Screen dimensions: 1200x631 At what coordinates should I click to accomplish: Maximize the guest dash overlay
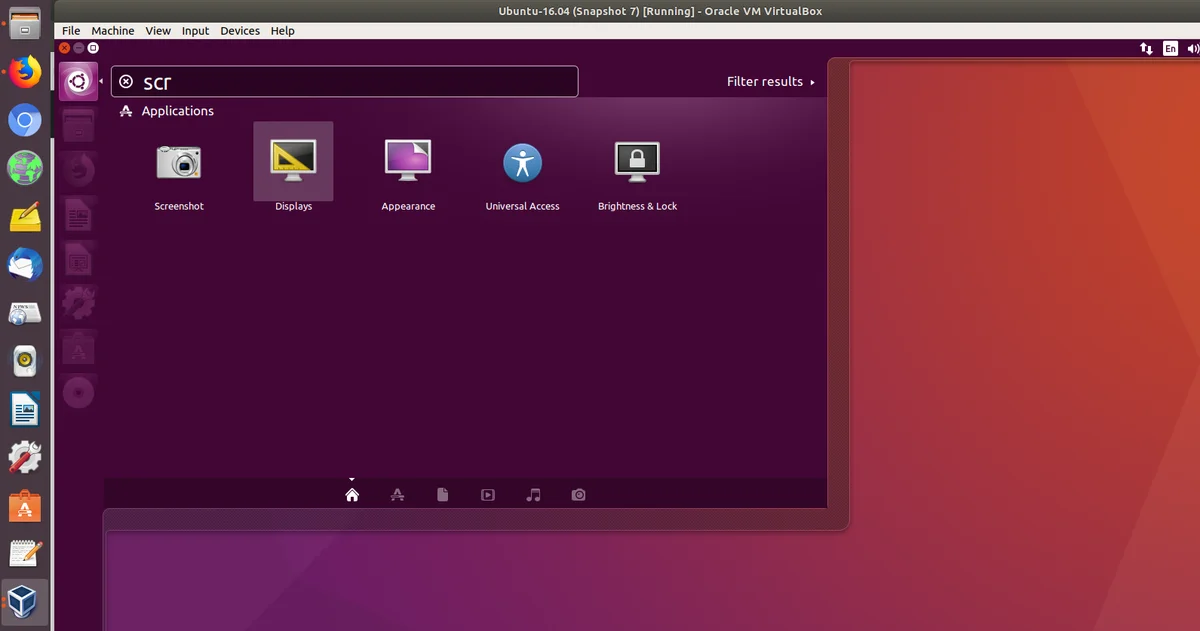(x=93, y=47)
